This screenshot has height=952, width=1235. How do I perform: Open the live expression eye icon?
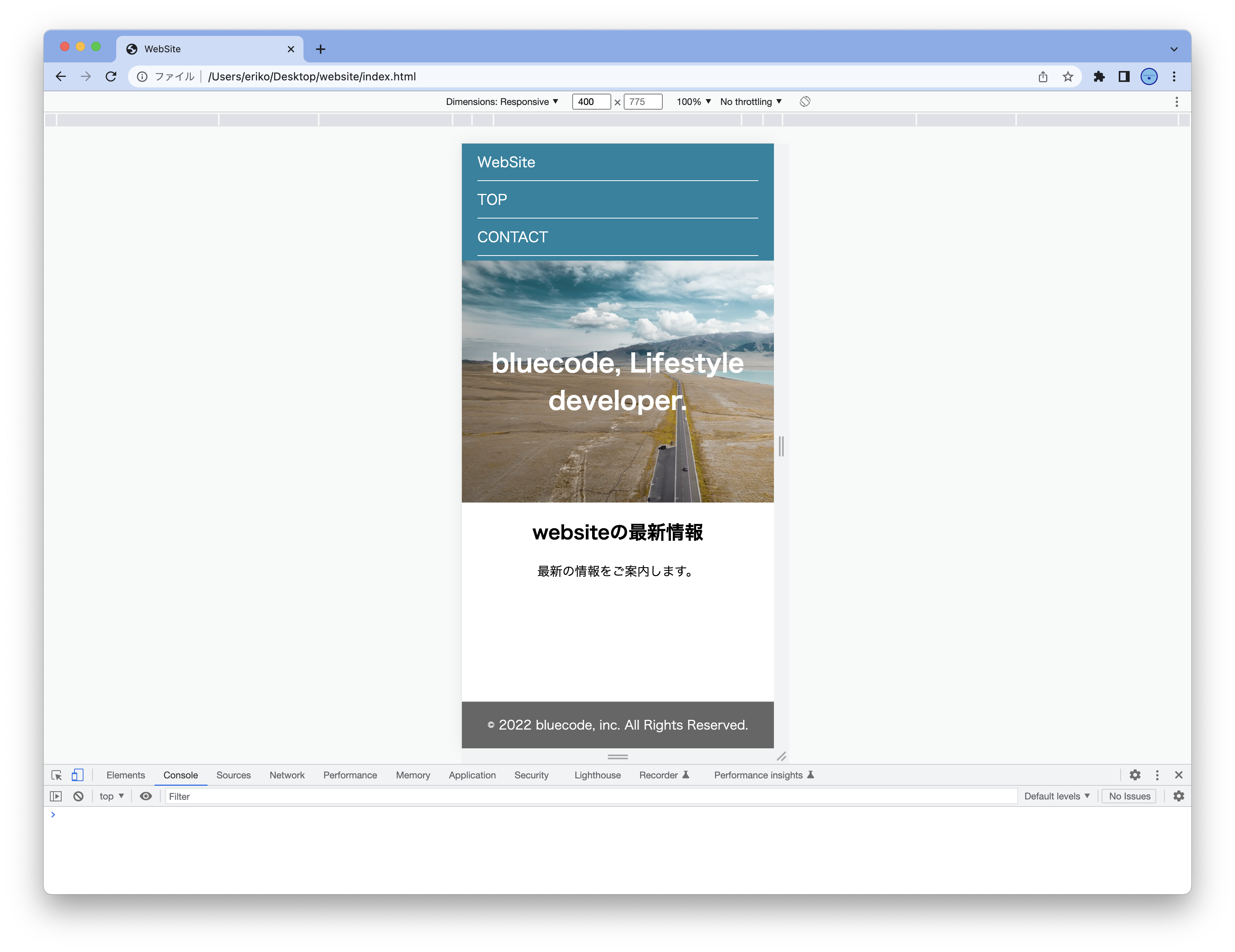pos(146,796)
